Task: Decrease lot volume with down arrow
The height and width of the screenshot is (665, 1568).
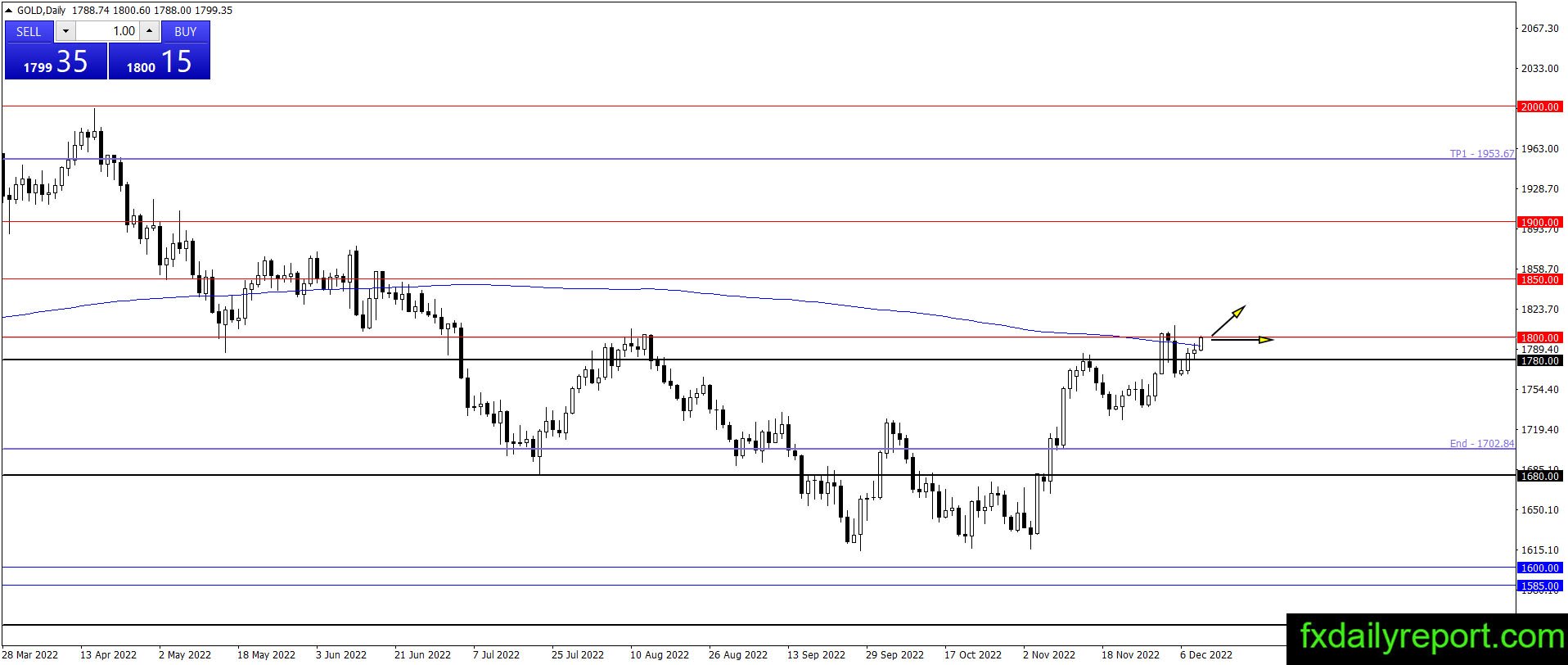Action: coord(65,31)
